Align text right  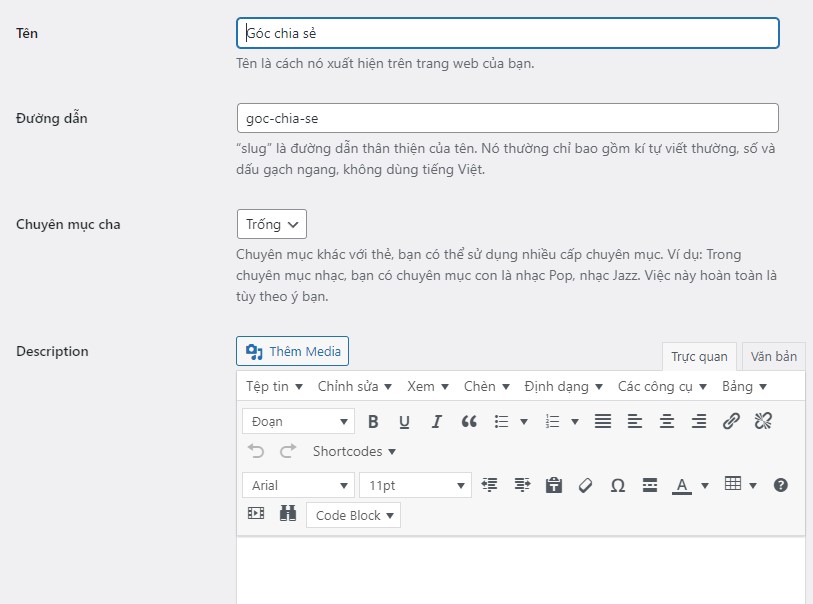(x=699, y=421)
